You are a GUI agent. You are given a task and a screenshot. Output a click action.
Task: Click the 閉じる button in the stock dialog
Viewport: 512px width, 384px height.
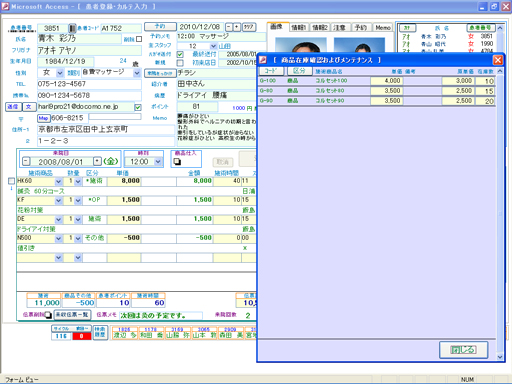coord(463,350)
